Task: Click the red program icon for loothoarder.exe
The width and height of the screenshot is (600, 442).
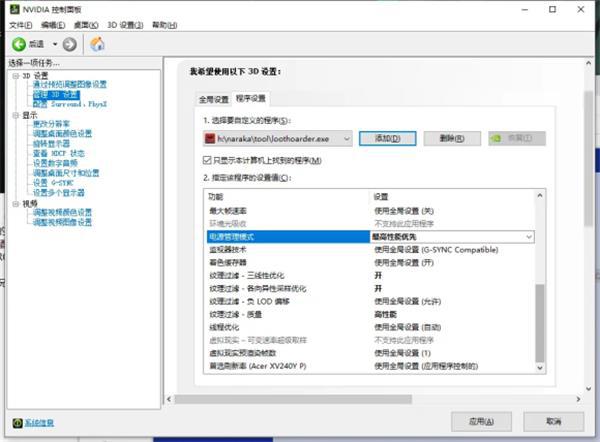Action: click(211, 139)
